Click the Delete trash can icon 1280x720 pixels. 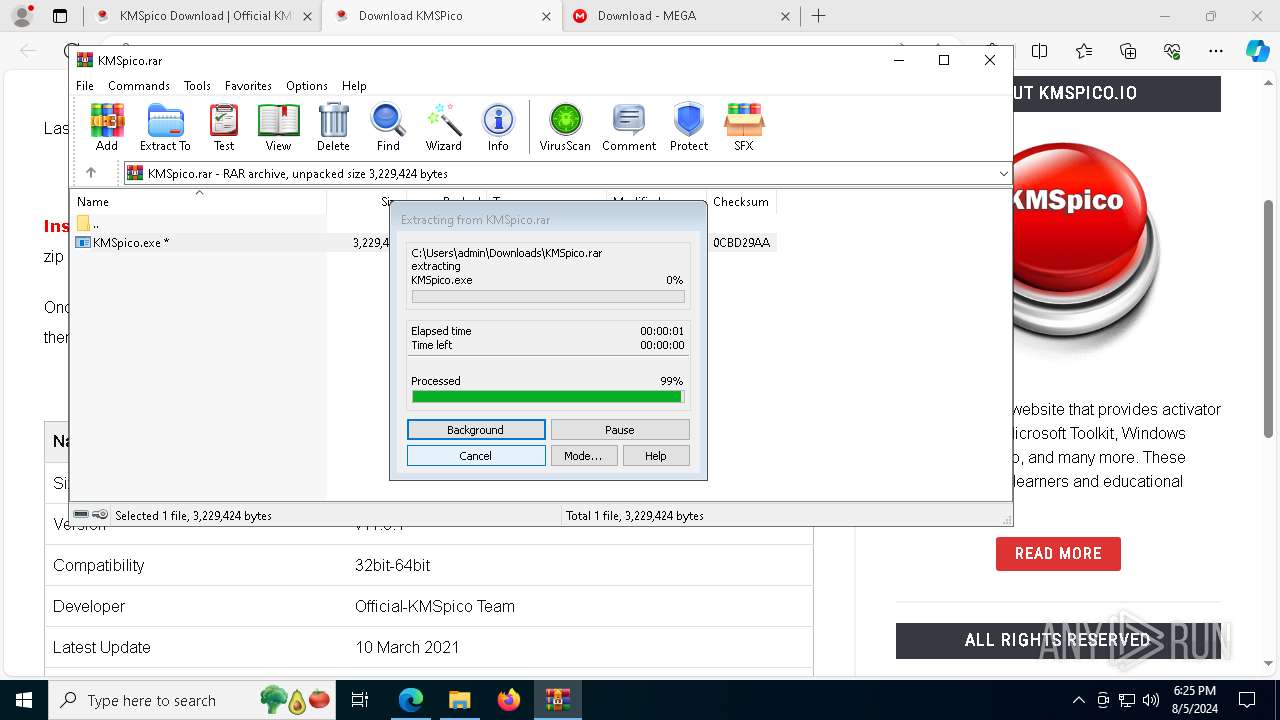point(333,127)
